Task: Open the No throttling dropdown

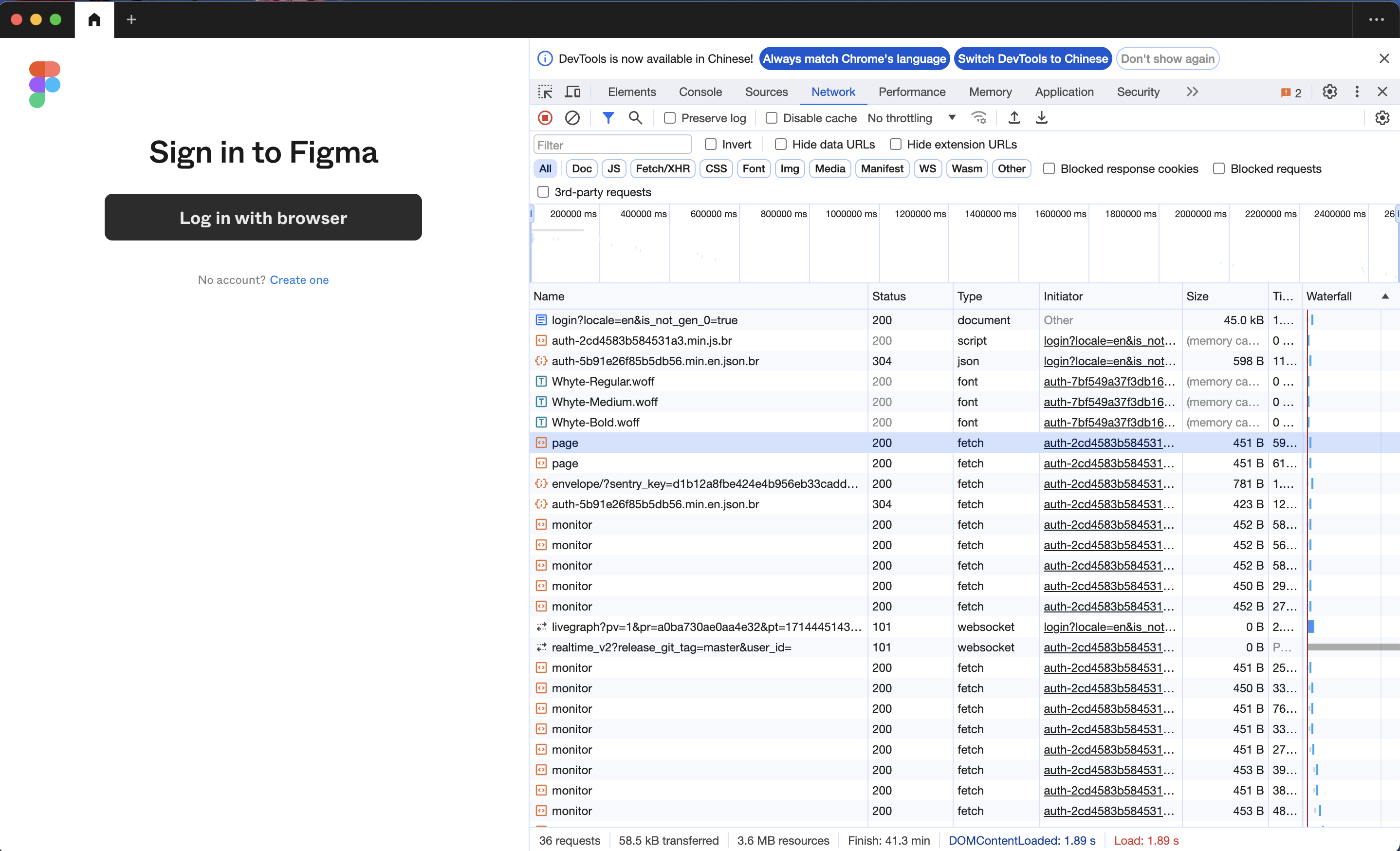Action: 911,118
